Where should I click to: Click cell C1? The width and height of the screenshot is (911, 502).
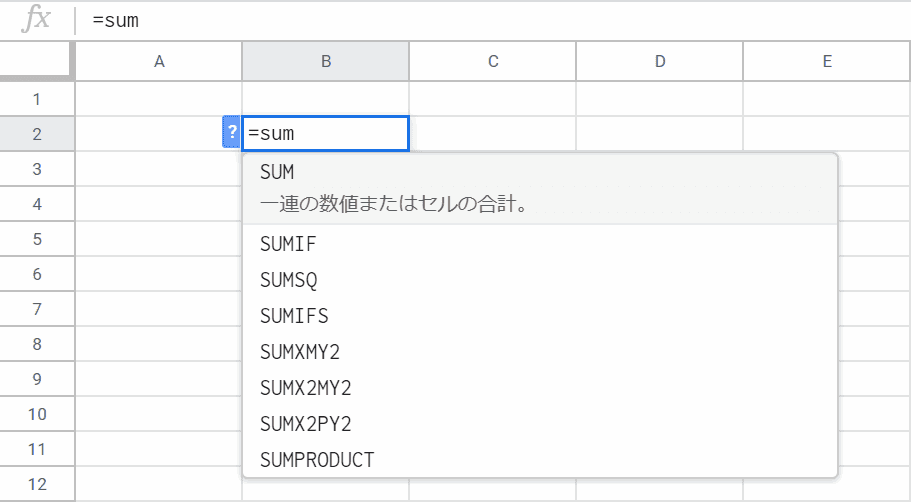click(x=493, y=99)
